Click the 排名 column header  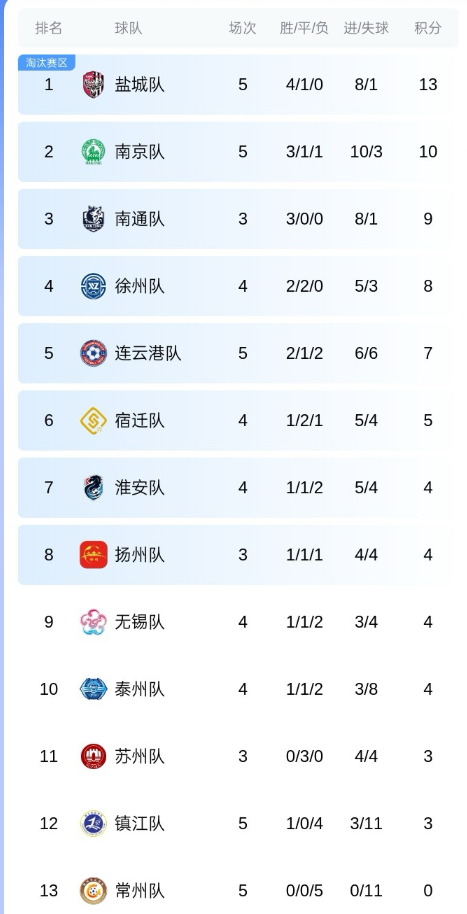coord(48,28)
